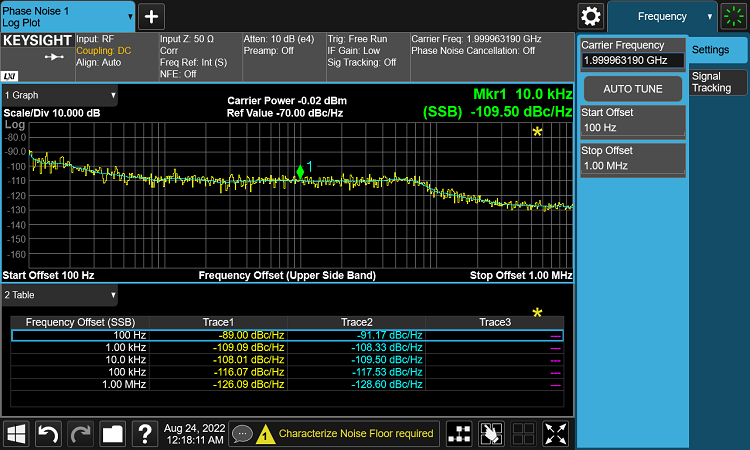Open the touch on/off hand icon
The height and width of the screenshot is (450, 750).
[x=490, y=433]
